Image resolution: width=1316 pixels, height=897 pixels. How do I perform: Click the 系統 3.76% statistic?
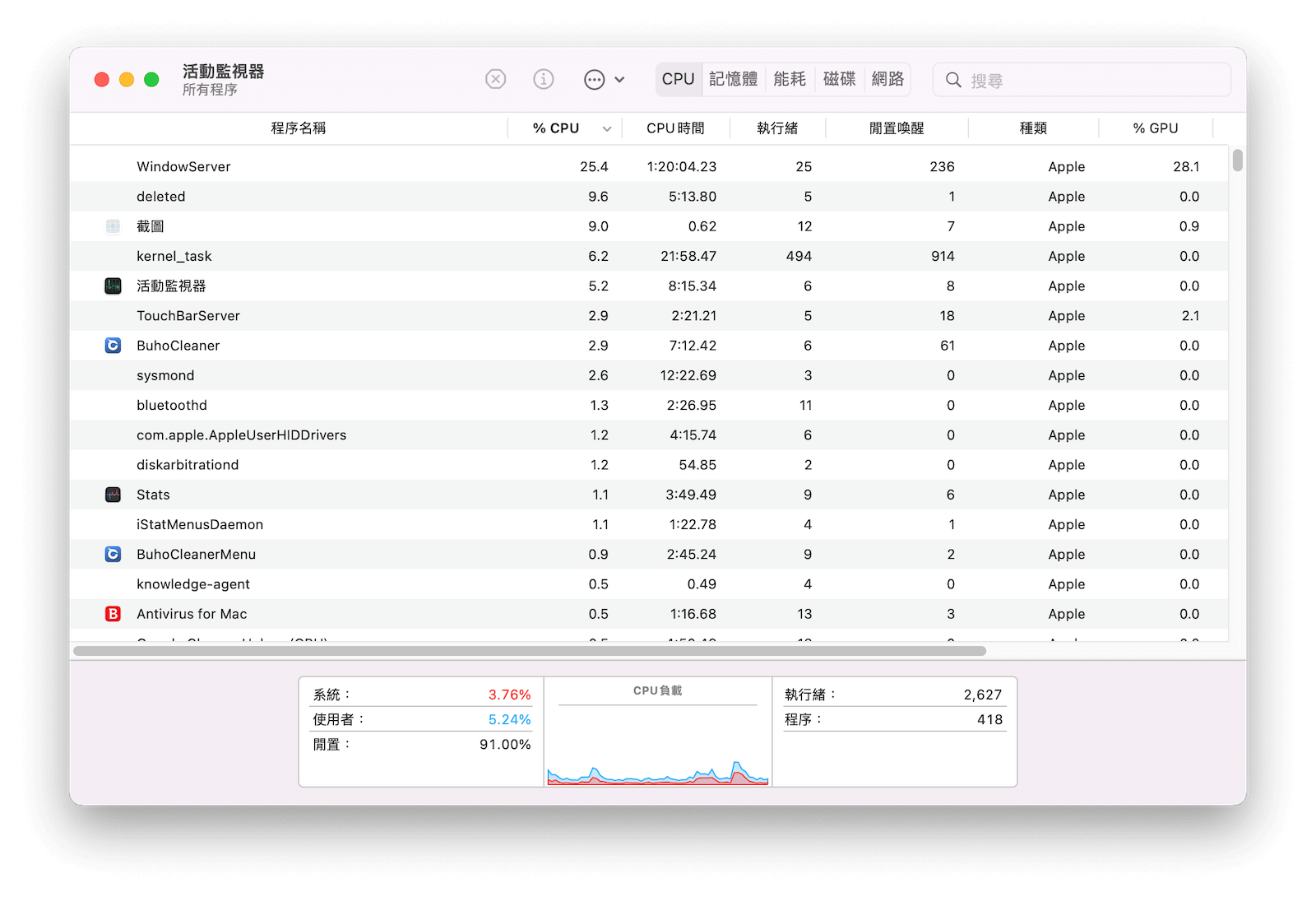pyautogui.click(x=422, y=695)
